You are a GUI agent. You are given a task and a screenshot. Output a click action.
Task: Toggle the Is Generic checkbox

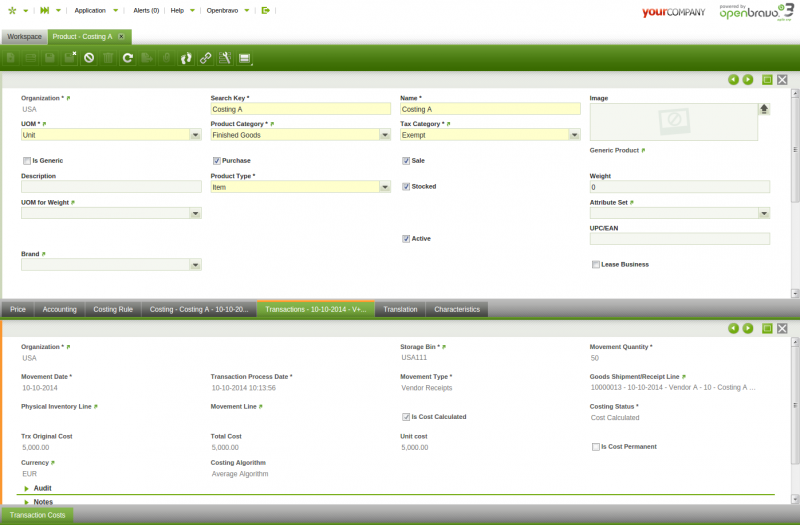click(27, 161)
